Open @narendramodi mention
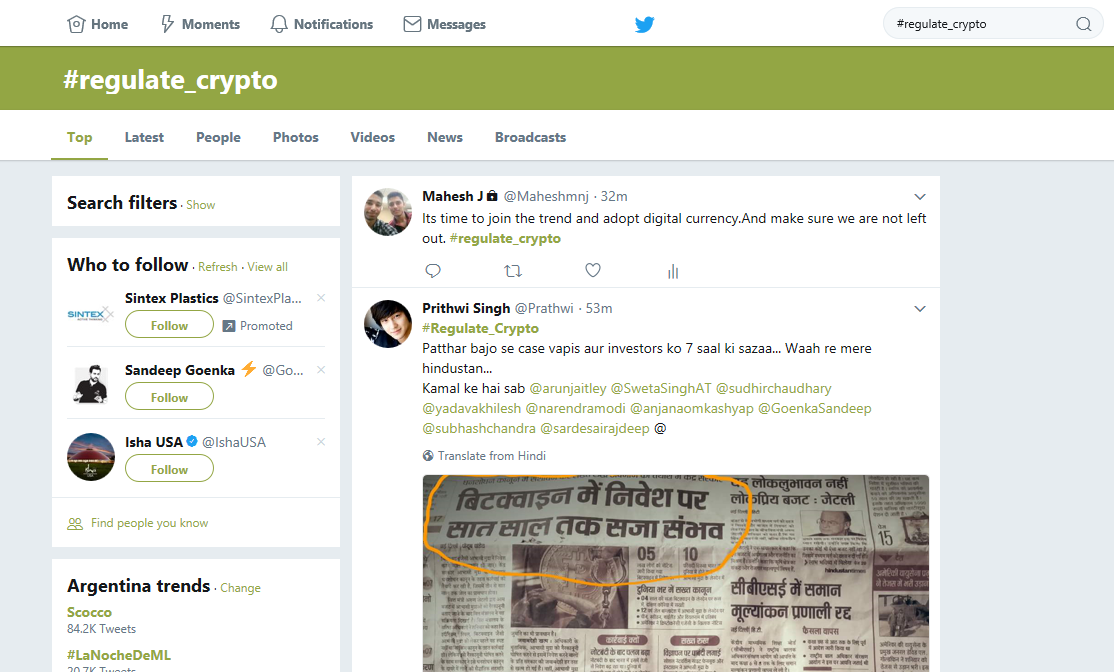Screen dimensions: 1114x672 (x=575, y=408)
